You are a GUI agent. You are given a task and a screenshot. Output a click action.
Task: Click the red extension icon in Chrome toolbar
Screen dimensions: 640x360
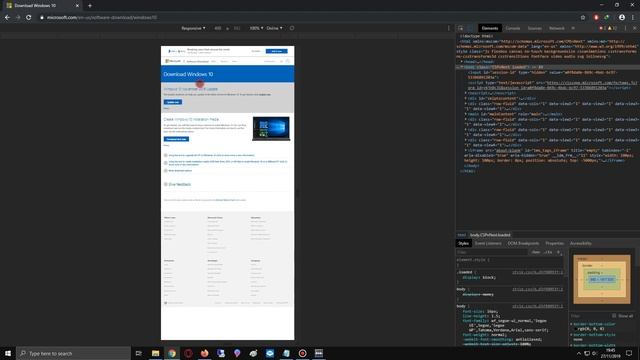click(596, 18)
